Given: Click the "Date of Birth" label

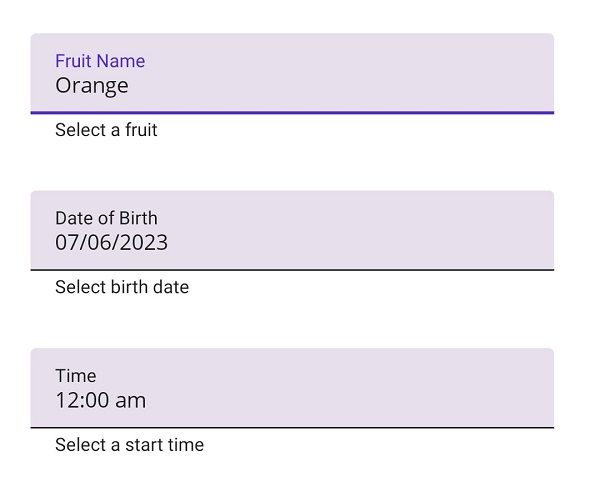Looking at the screenshot, I should pos(106,218).
